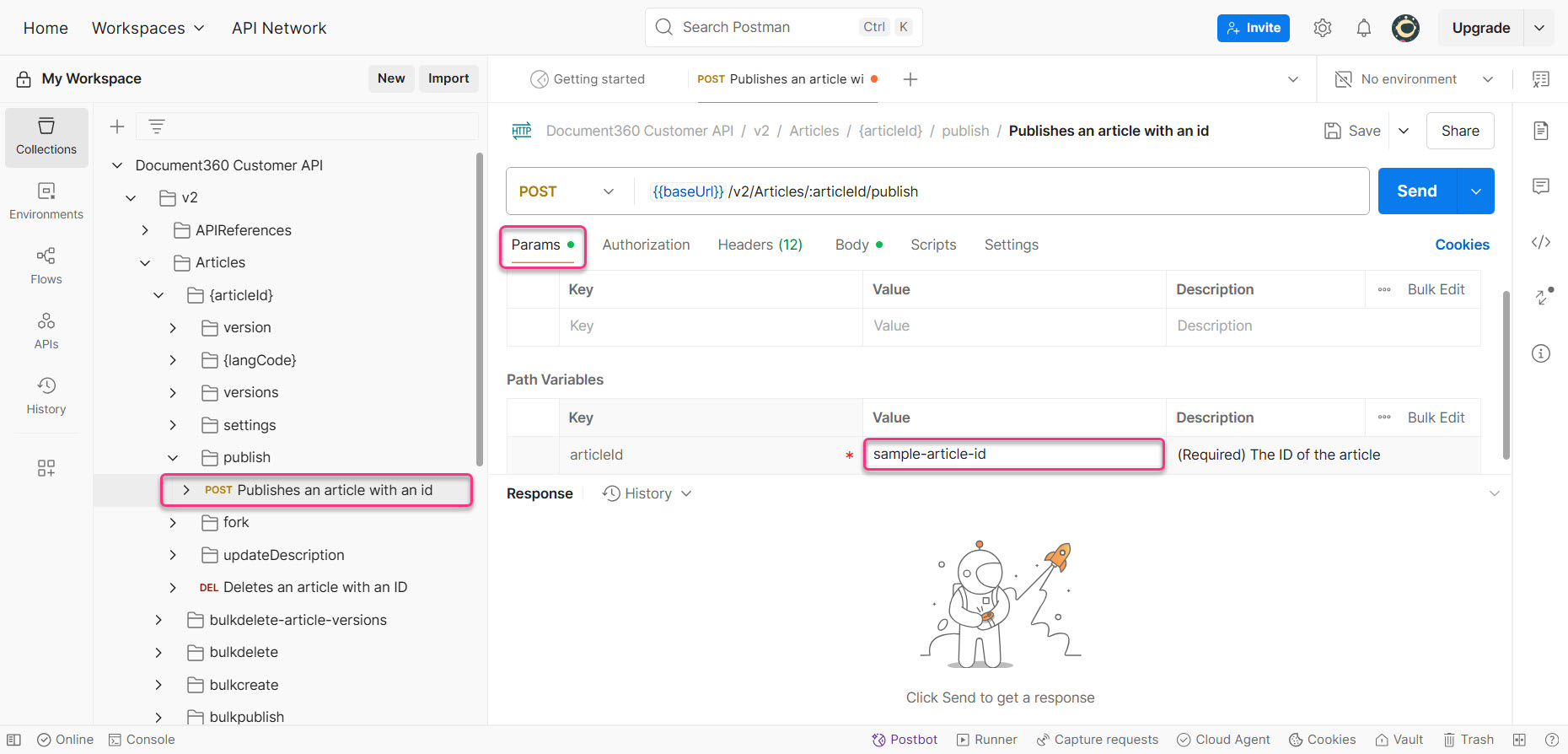The height and width of the screenshot is (754, 1568).
Task: Open the code snippet icon
Action: coord(1541,242)
